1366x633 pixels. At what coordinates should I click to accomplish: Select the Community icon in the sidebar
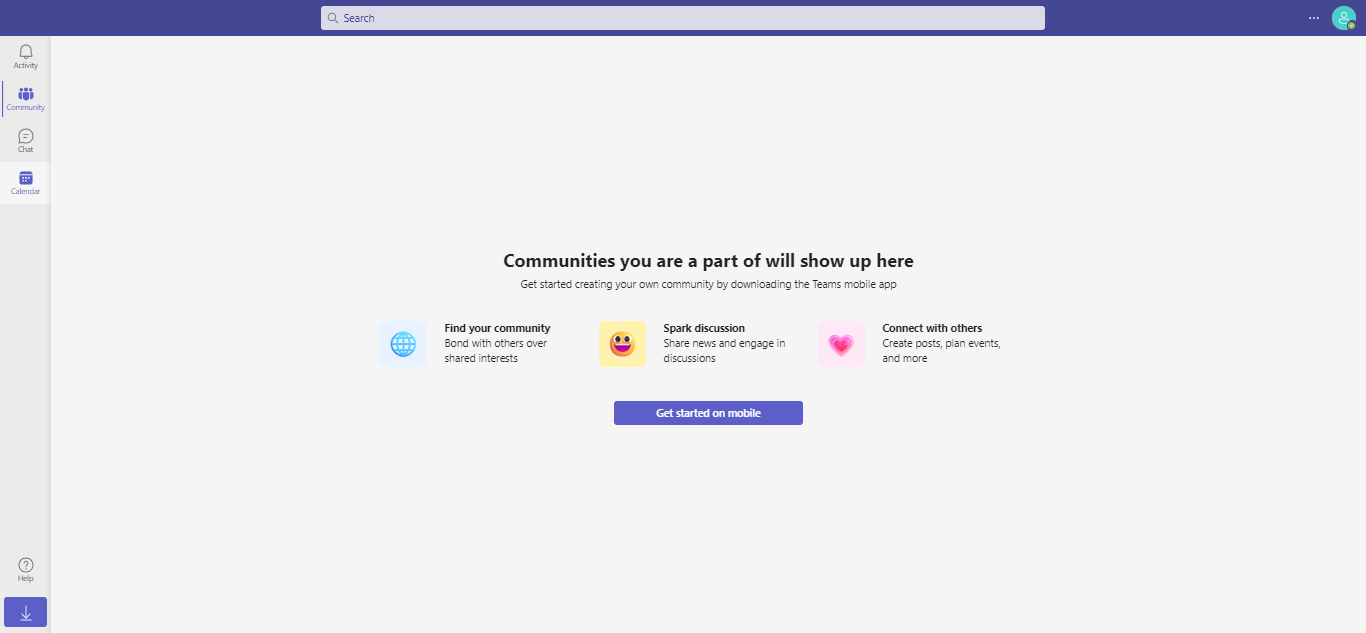coord(26,98)
